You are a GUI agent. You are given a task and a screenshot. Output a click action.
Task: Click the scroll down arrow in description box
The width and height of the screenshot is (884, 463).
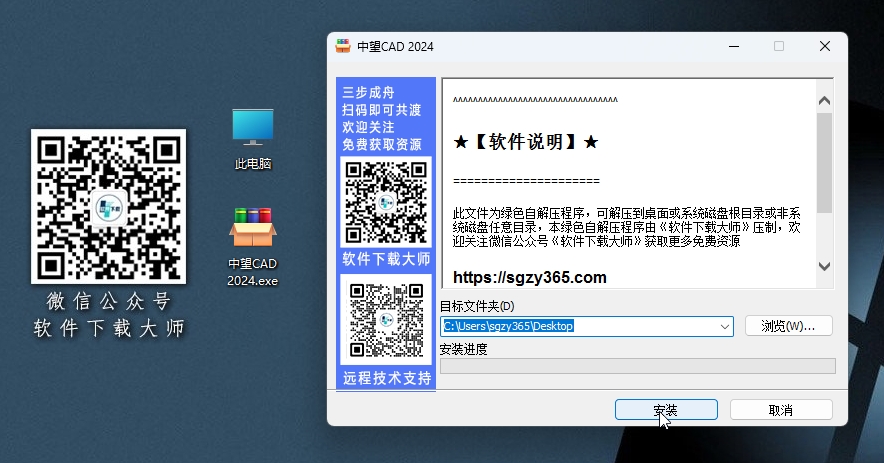824,266
